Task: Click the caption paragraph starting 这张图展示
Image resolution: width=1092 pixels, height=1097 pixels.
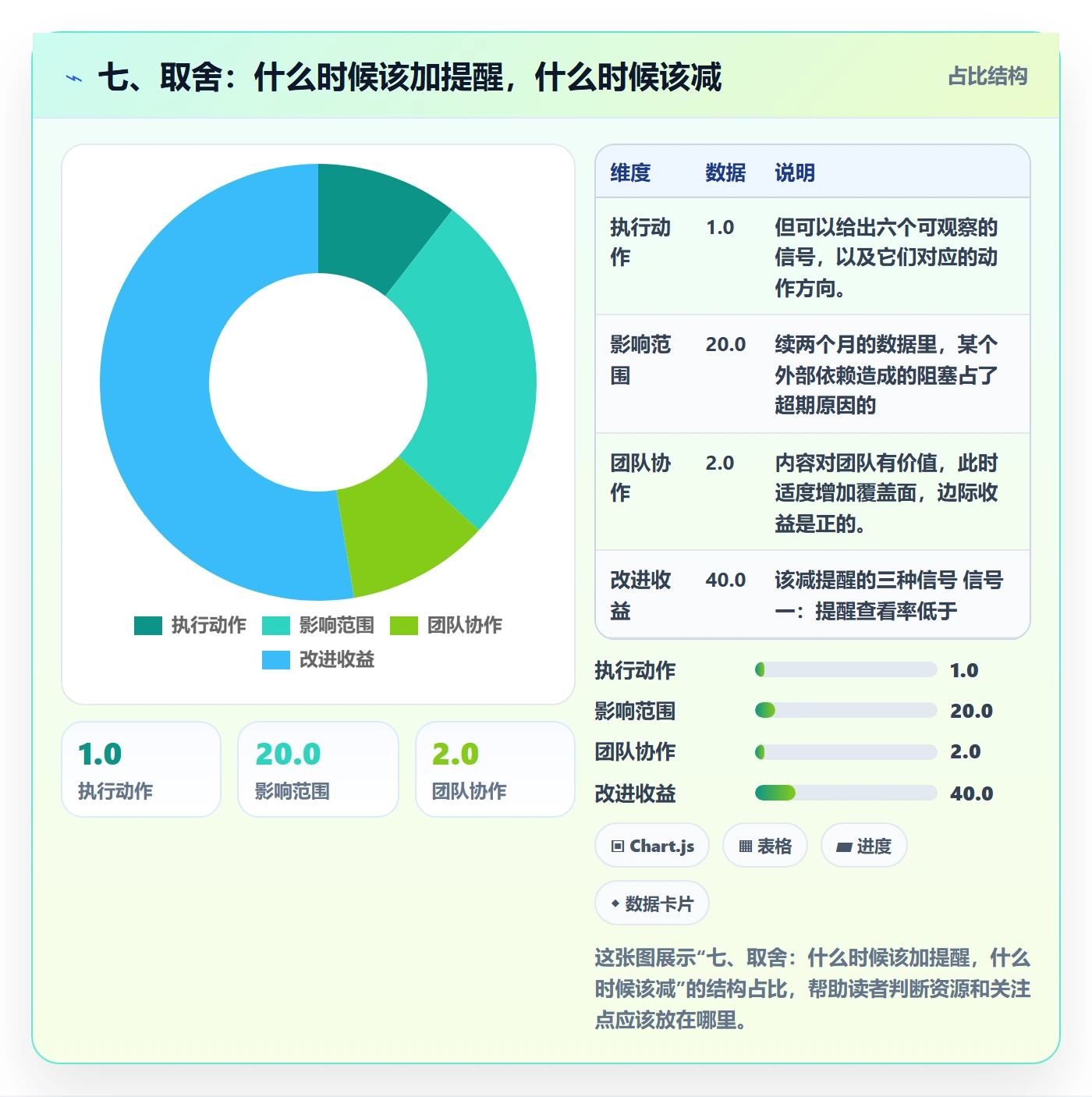Action: pos(812,989)
